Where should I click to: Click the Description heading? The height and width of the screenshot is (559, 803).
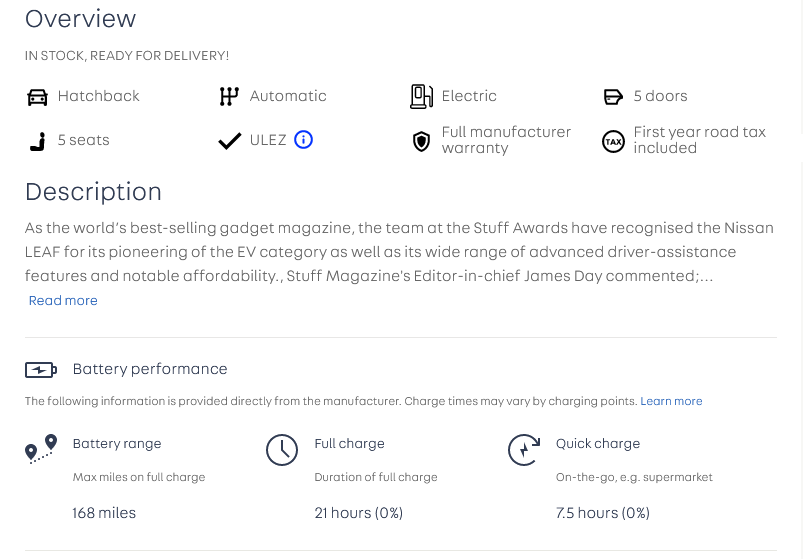93,192
